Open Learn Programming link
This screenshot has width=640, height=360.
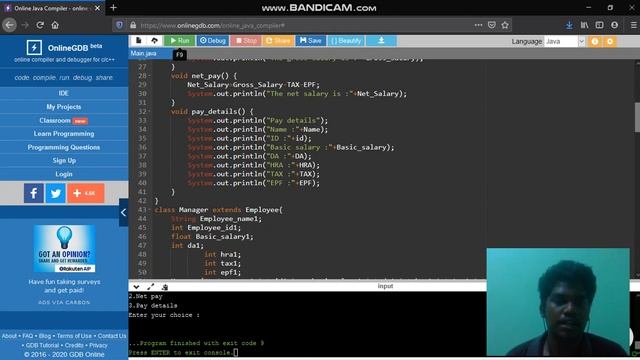(x=64, y=133)
